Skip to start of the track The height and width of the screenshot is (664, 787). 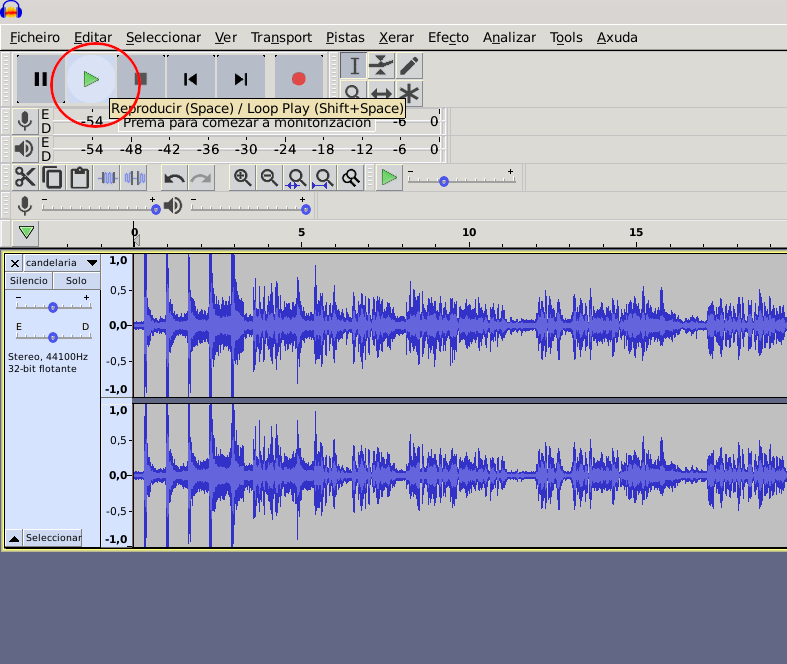(x=191, y=79)
